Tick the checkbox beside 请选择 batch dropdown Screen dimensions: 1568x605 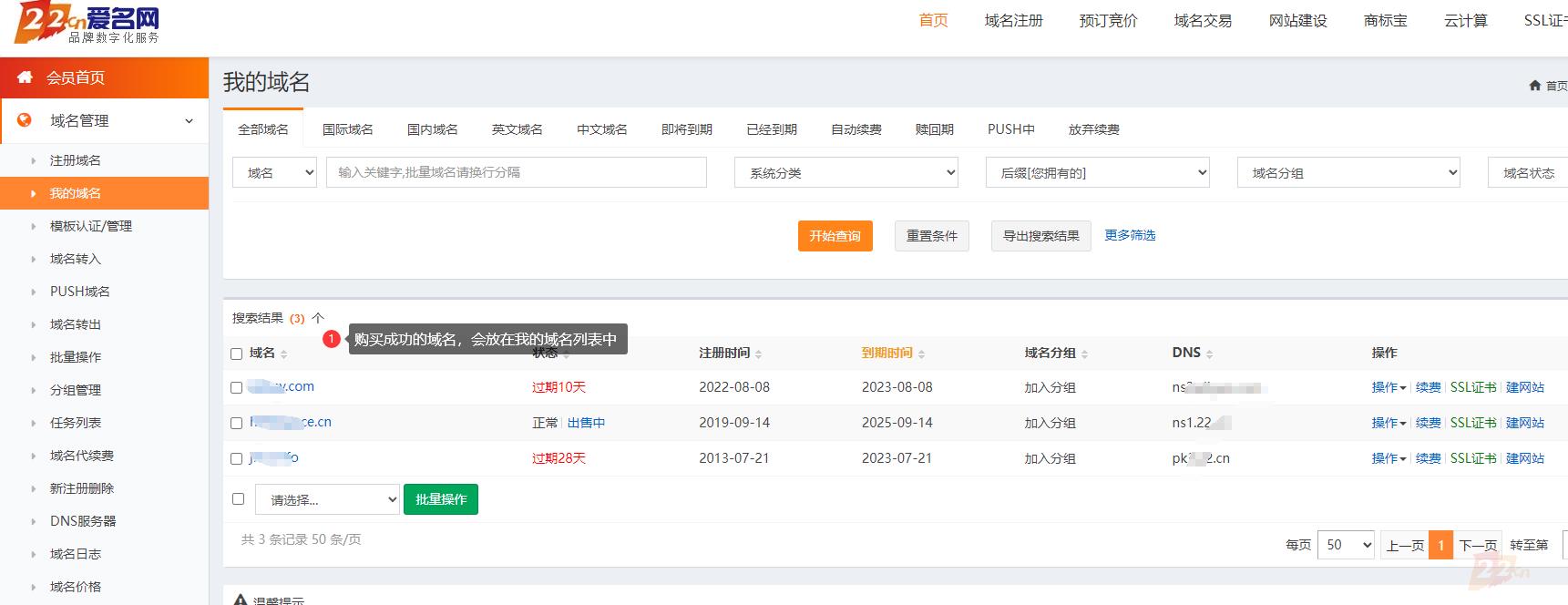(x=239, y=498)
